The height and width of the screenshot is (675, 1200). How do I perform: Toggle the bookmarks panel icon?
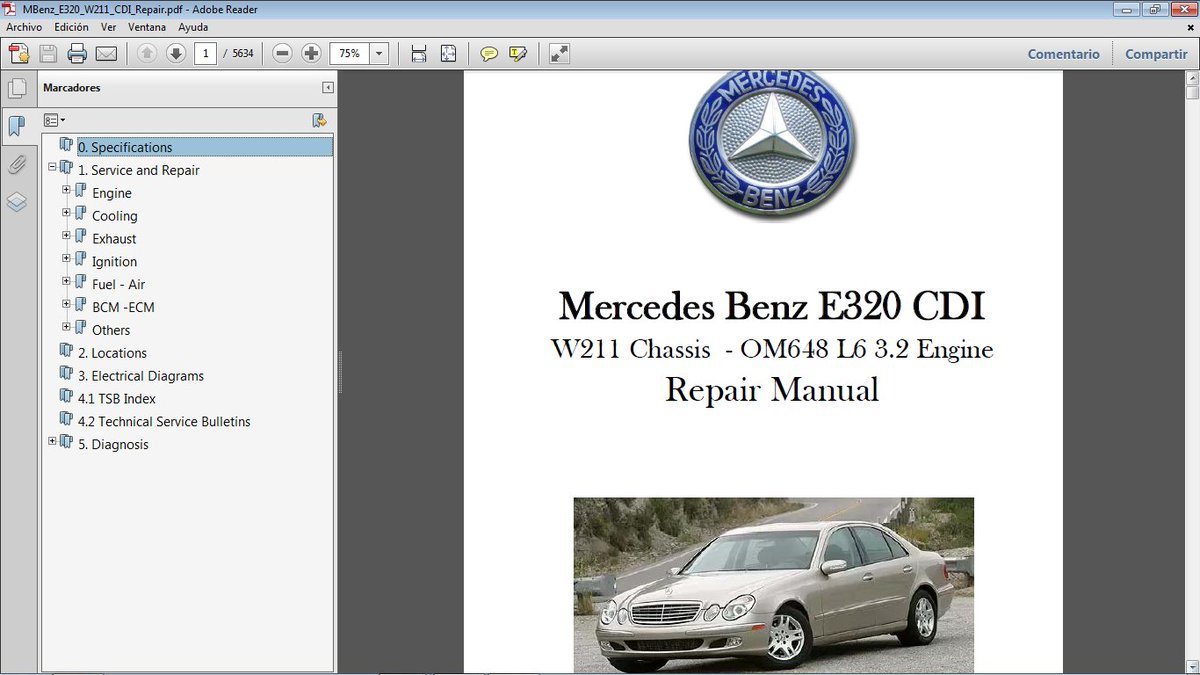coord(16,126)
